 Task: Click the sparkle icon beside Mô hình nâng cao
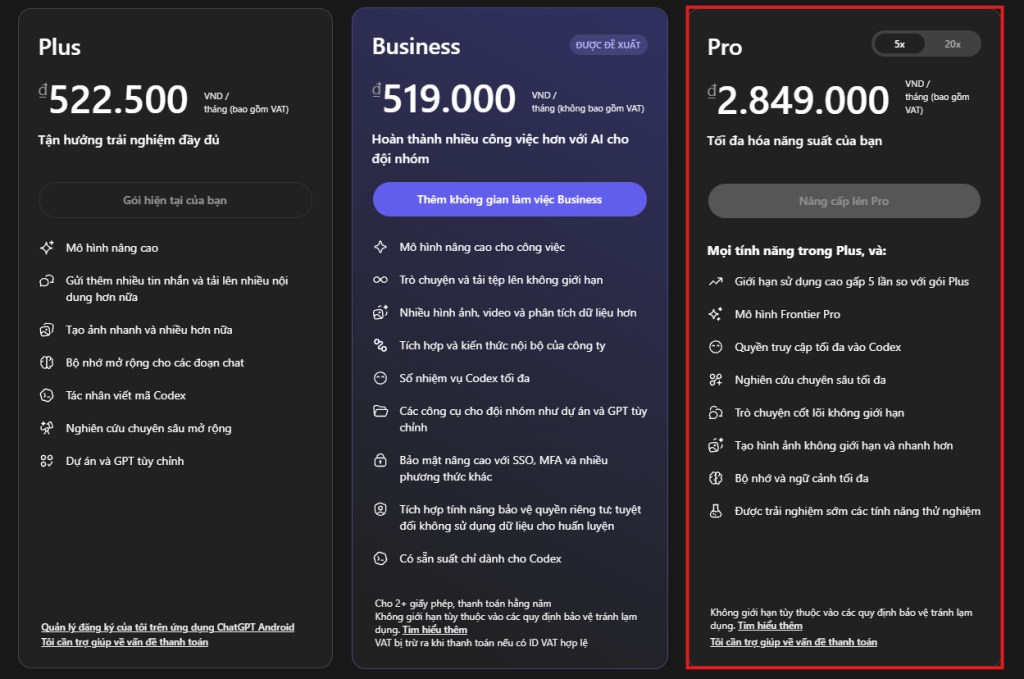click(x=46, y=248)
